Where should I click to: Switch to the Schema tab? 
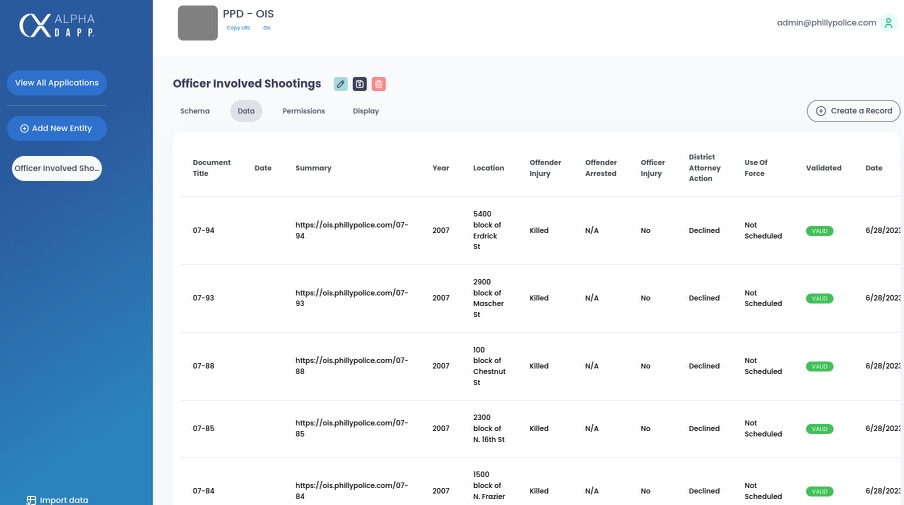pyautogui.click(x=195, y=111)
